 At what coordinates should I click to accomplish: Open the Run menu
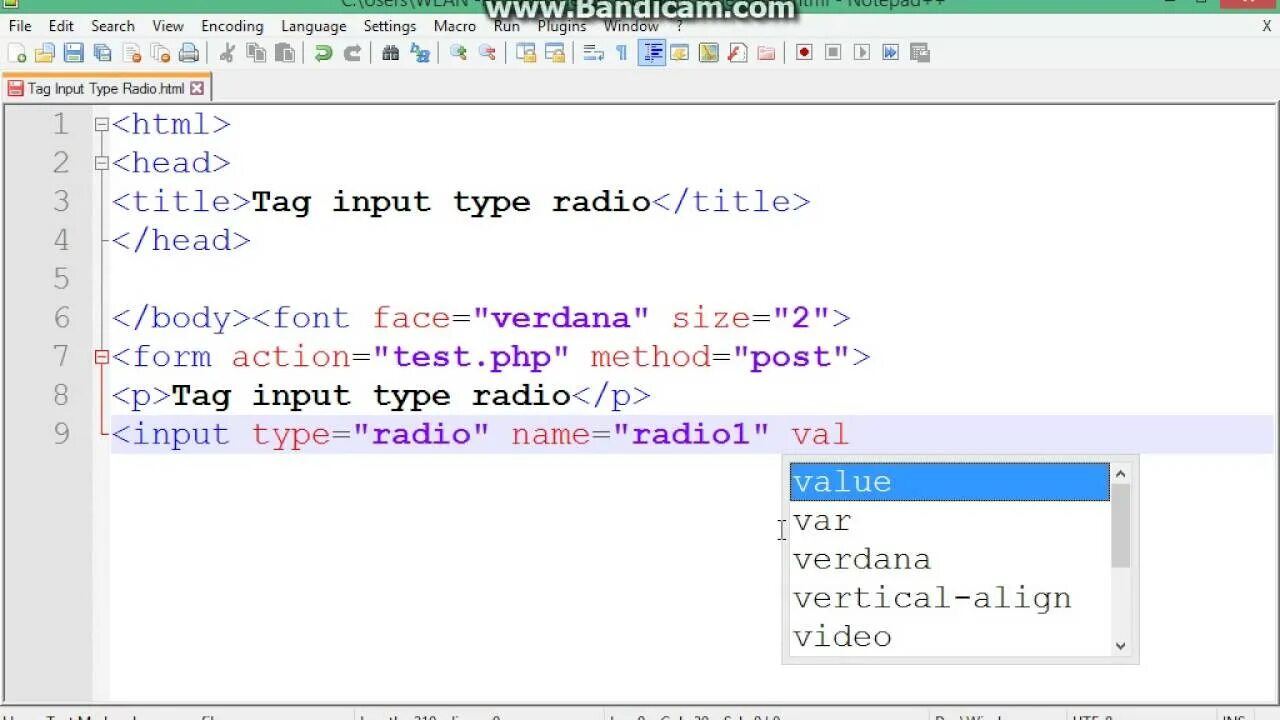click(x=507, y=26)
